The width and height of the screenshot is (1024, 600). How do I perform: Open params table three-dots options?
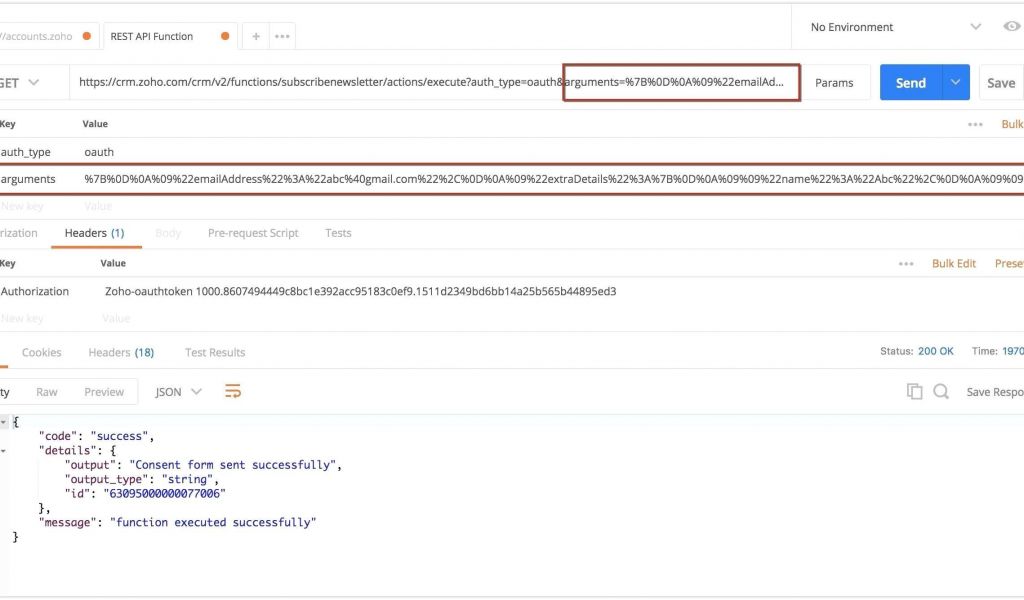[975, 124]
